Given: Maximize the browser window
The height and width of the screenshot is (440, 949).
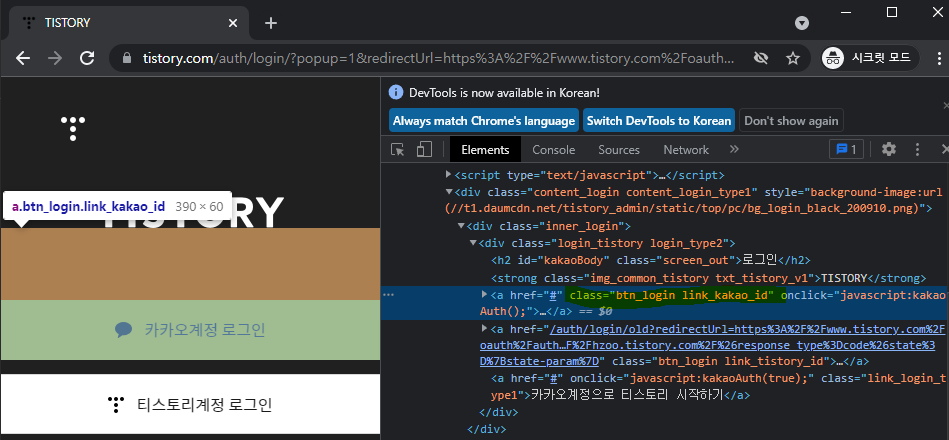Looking at the screenshot, I should pyautogui.click(x=892, y=11).
